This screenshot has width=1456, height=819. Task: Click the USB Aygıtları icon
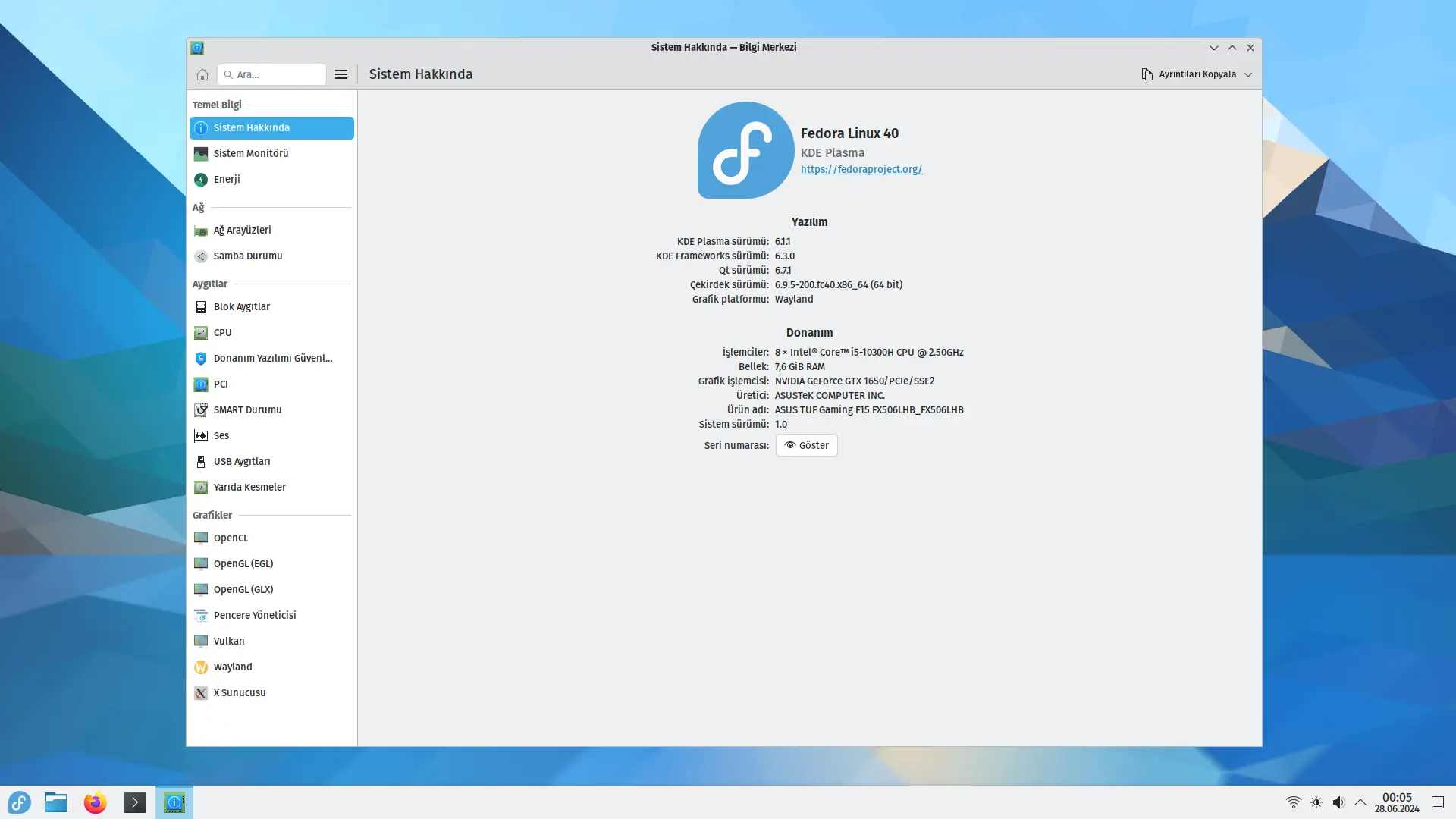201,462
